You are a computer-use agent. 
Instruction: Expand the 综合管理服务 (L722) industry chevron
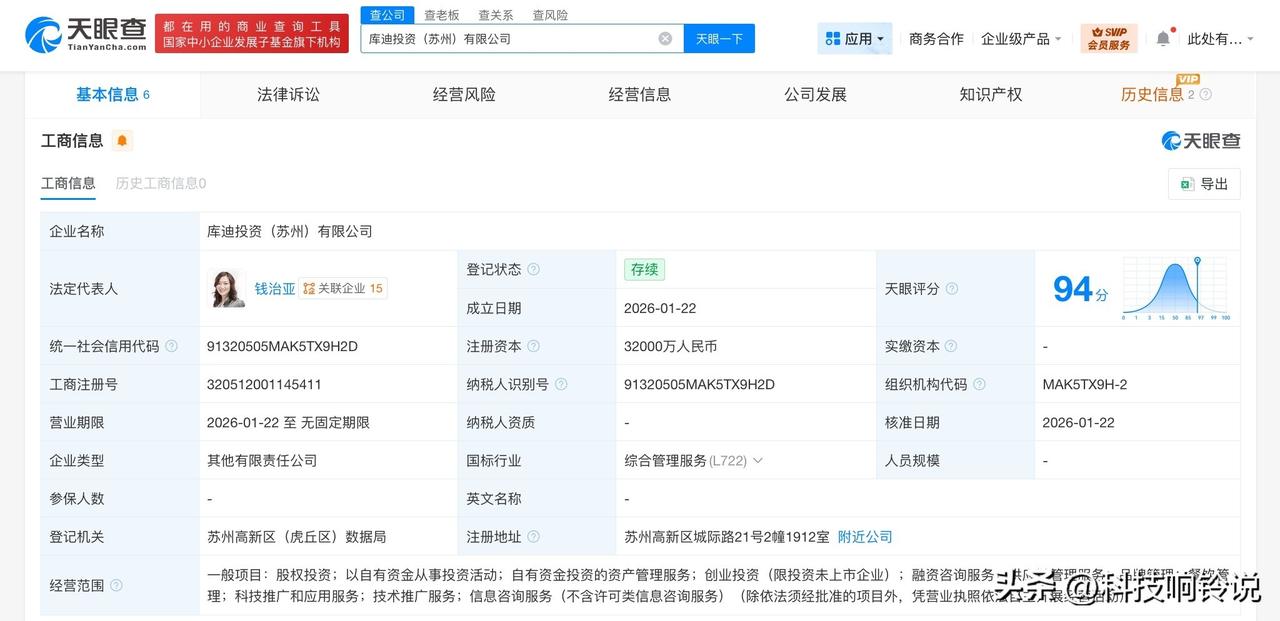(x=758, y=460)
